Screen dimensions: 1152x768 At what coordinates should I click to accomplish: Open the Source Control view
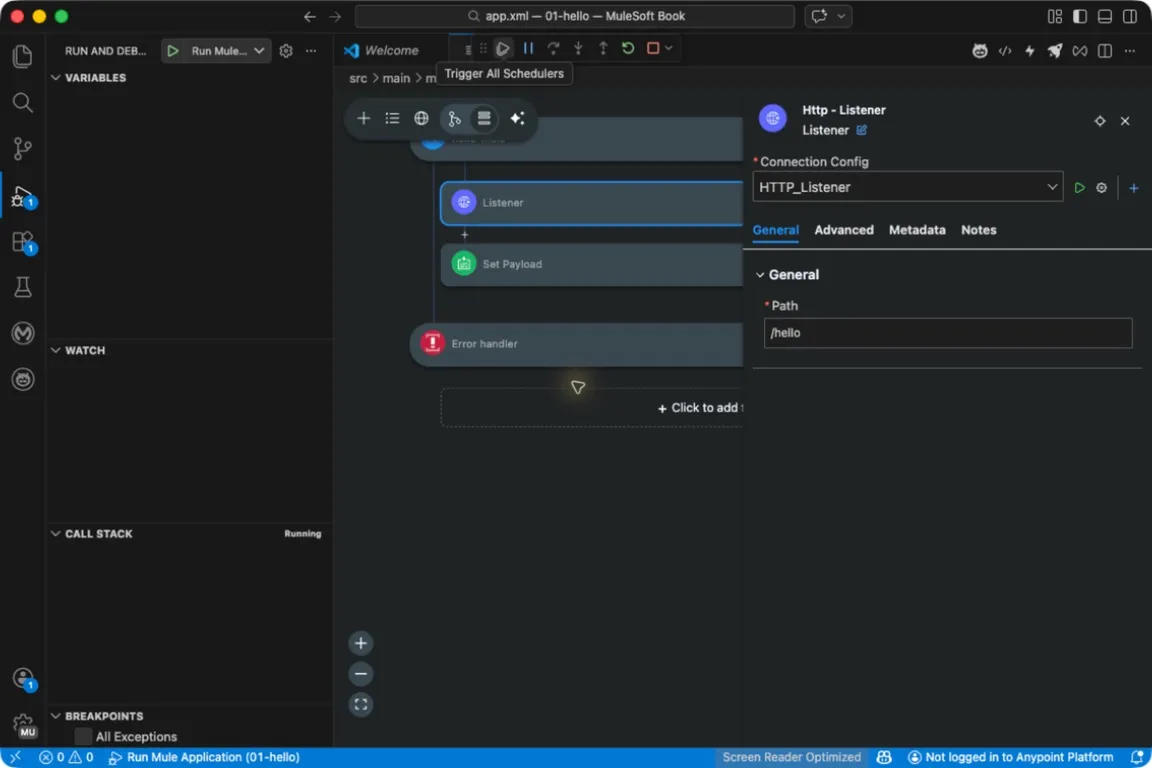(x=23, y=148)
